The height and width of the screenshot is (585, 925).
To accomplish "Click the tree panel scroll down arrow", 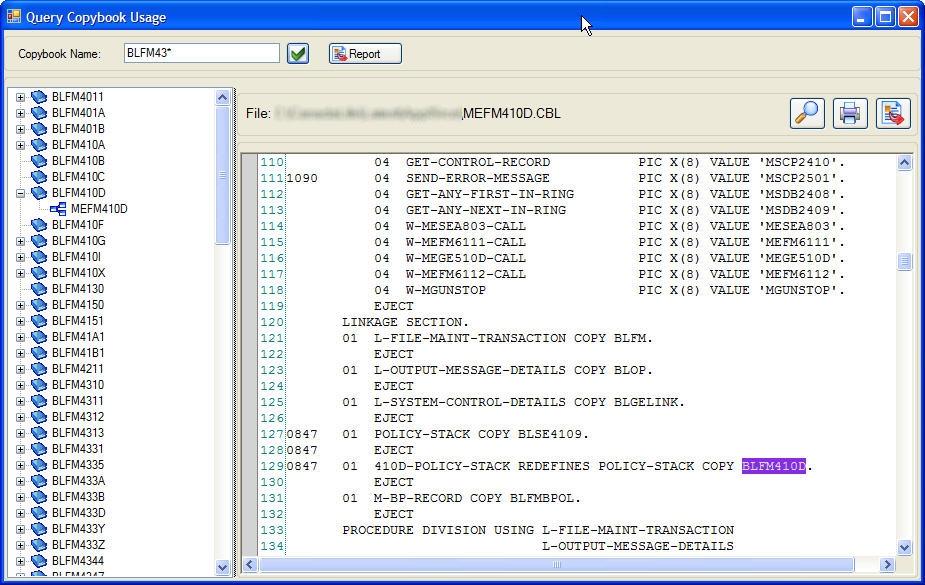I will point(222,567).
